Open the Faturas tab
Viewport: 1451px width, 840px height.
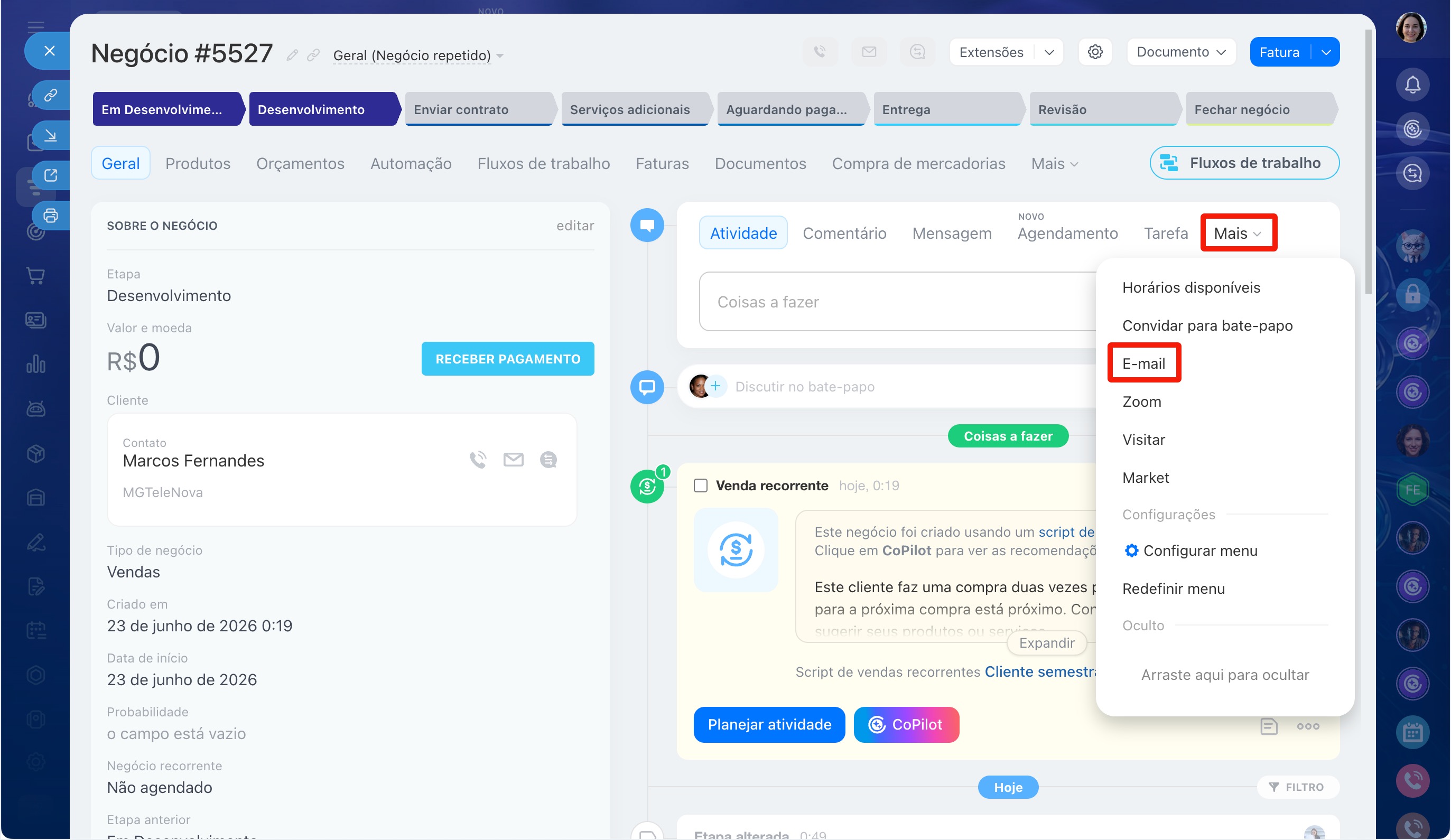[x=662, y=163]
